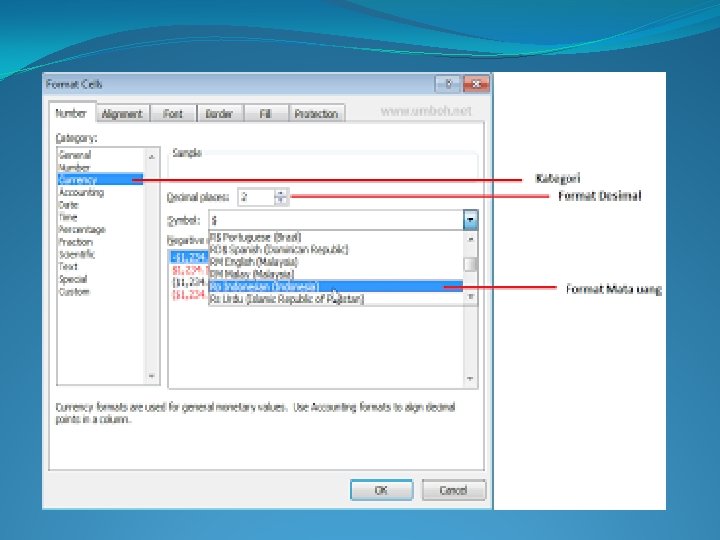The width and height of the screenshot is (720, 540).
Task: Select first highlighted negative number format
Action: [x=189, y=257]
